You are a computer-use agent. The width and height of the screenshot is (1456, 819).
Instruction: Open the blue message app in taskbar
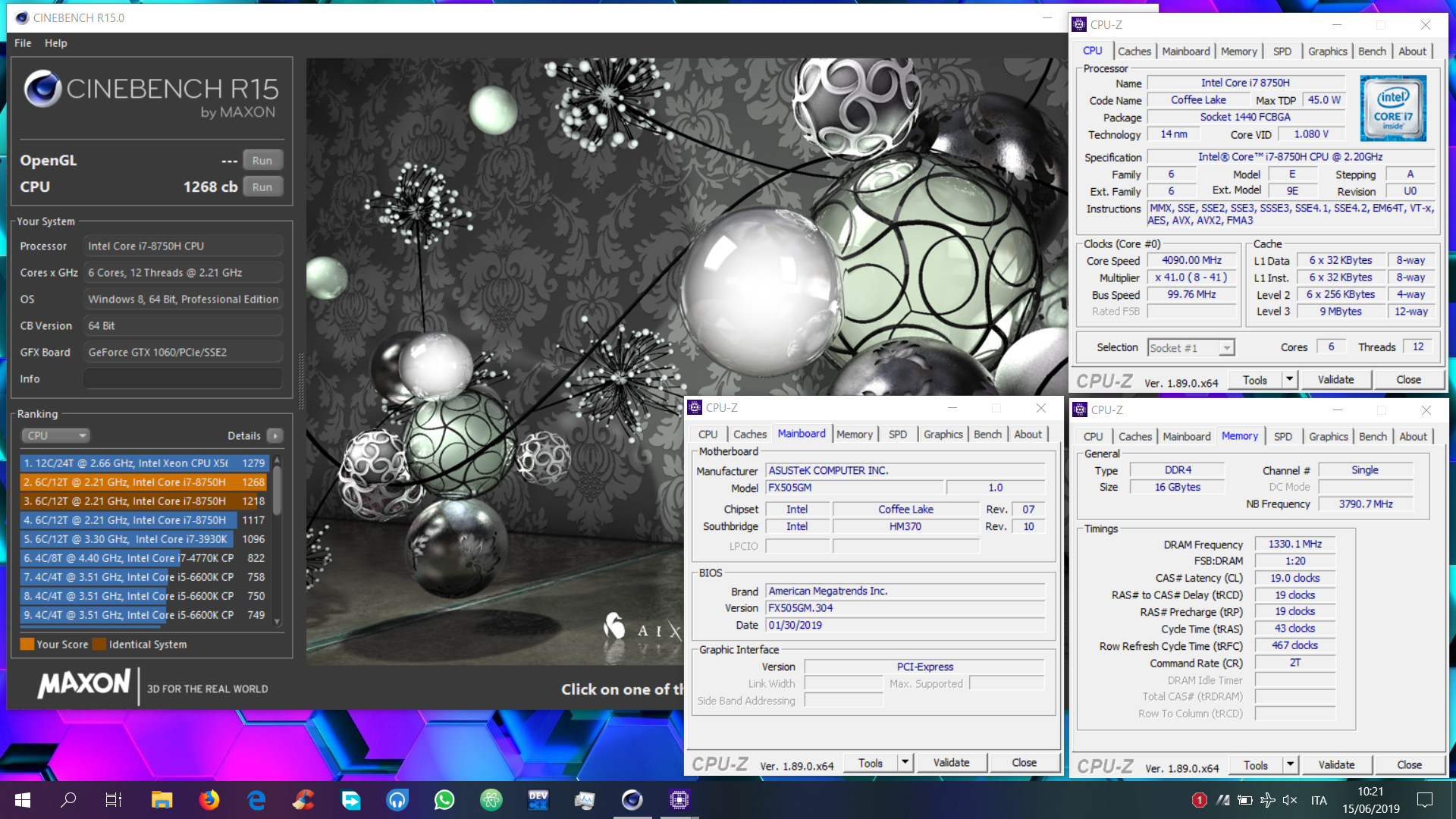(x=350, y=799)
